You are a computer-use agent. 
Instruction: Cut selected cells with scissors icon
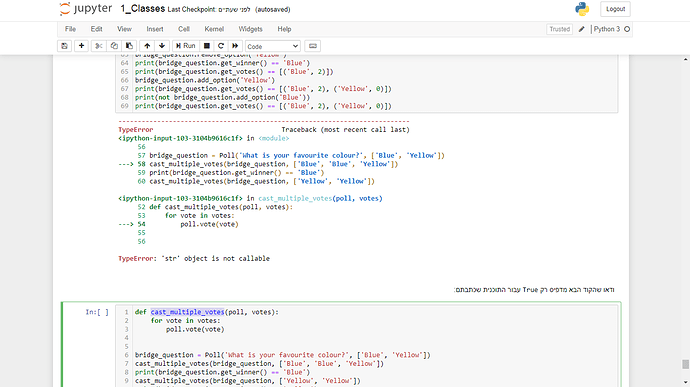pos(99,46)
